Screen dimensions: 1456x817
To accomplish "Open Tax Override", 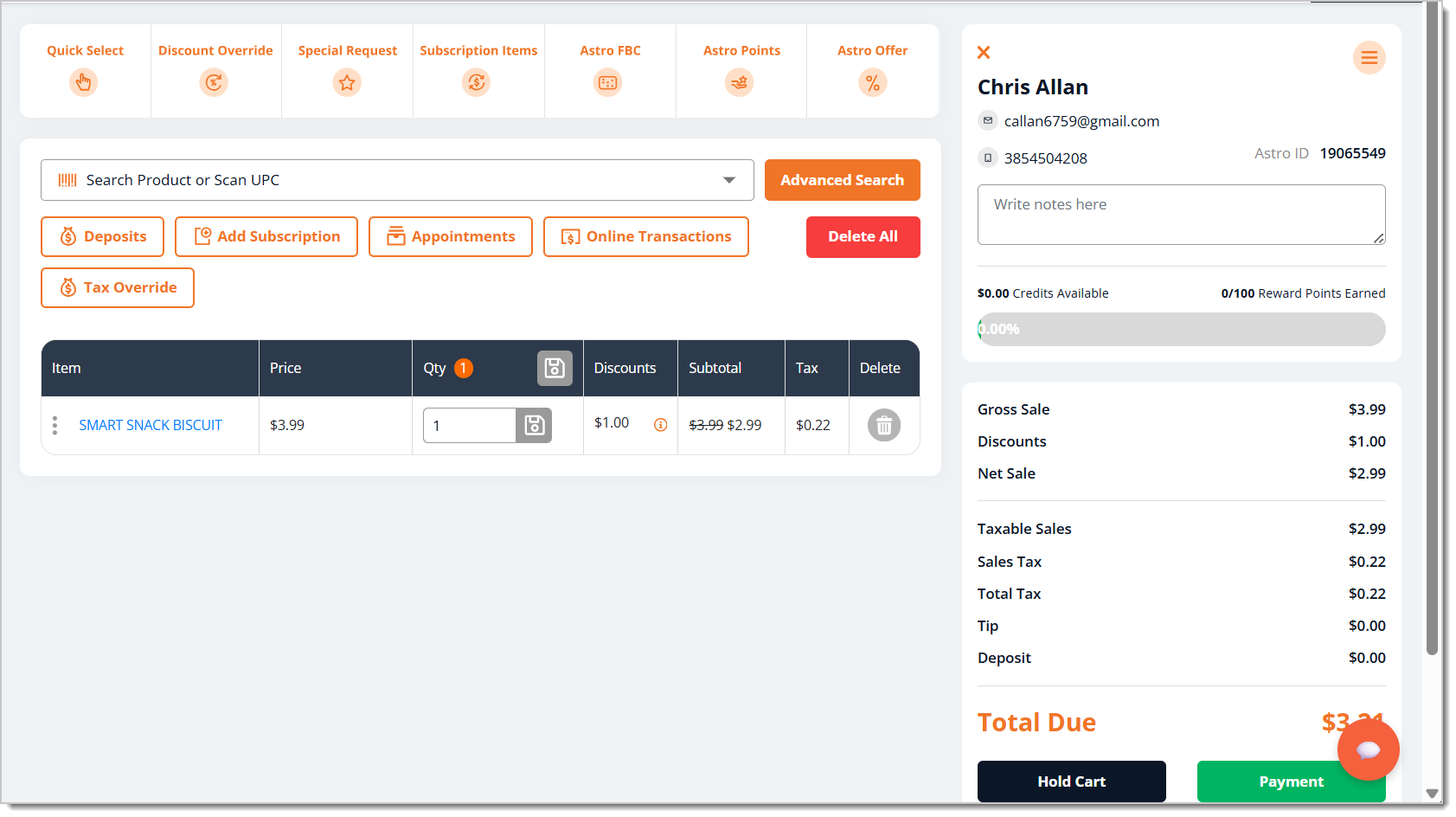I will tap(118, 287).
